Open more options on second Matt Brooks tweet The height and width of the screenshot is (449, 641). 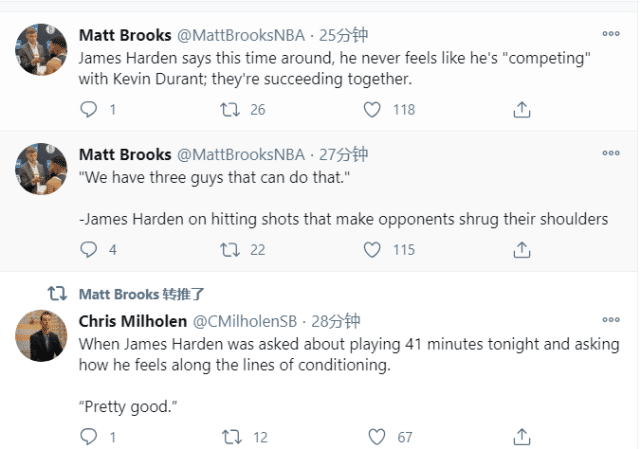pyautogui.click(x=610, y=155)
